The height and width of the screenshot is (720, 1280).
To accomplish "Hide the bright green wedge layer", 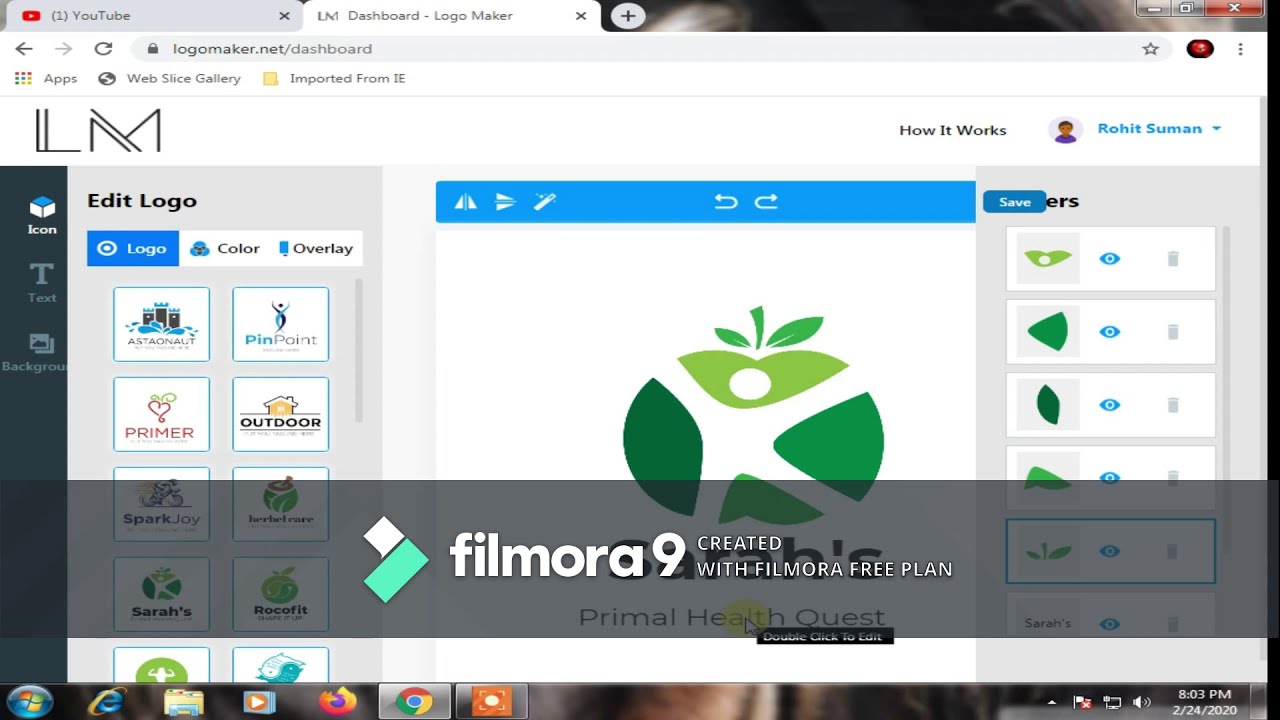I will [1110, 332].
